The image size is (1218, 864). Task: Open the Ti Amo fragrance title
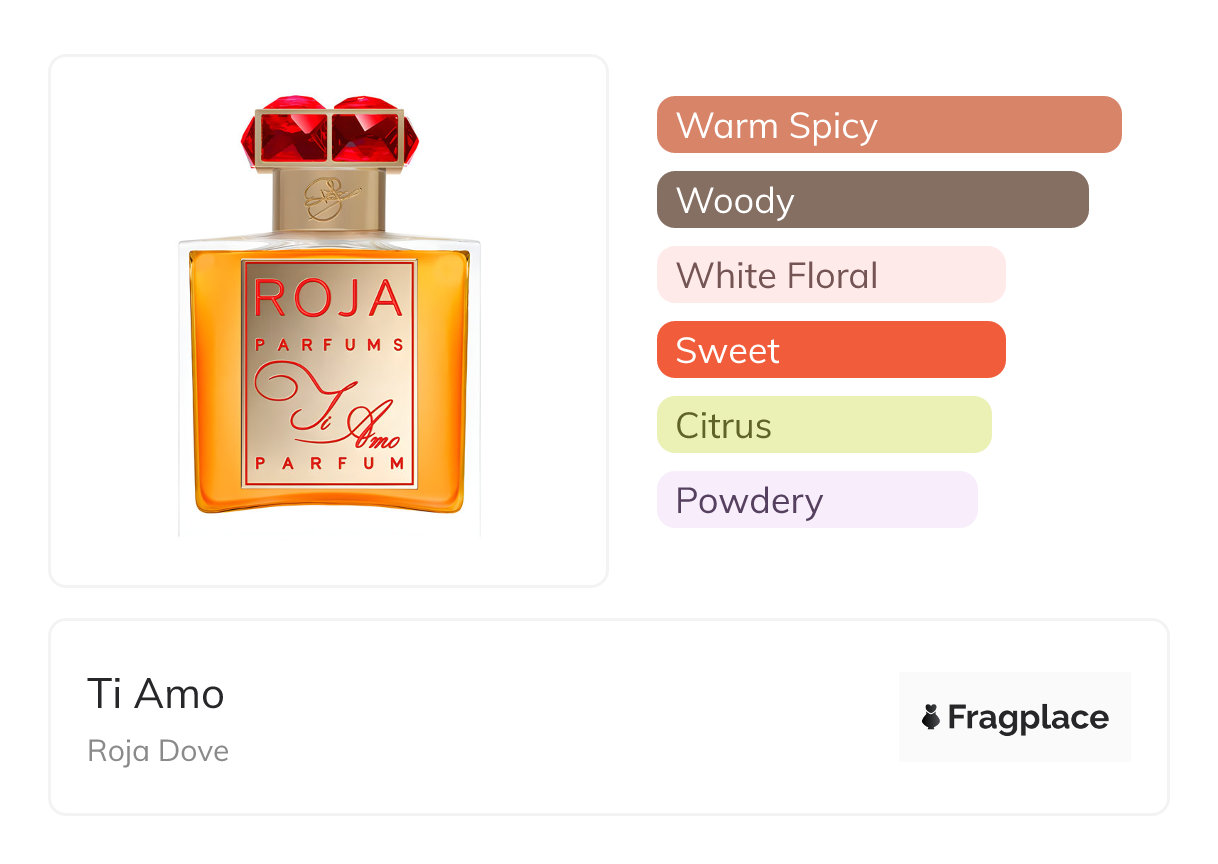coord(156,693)
